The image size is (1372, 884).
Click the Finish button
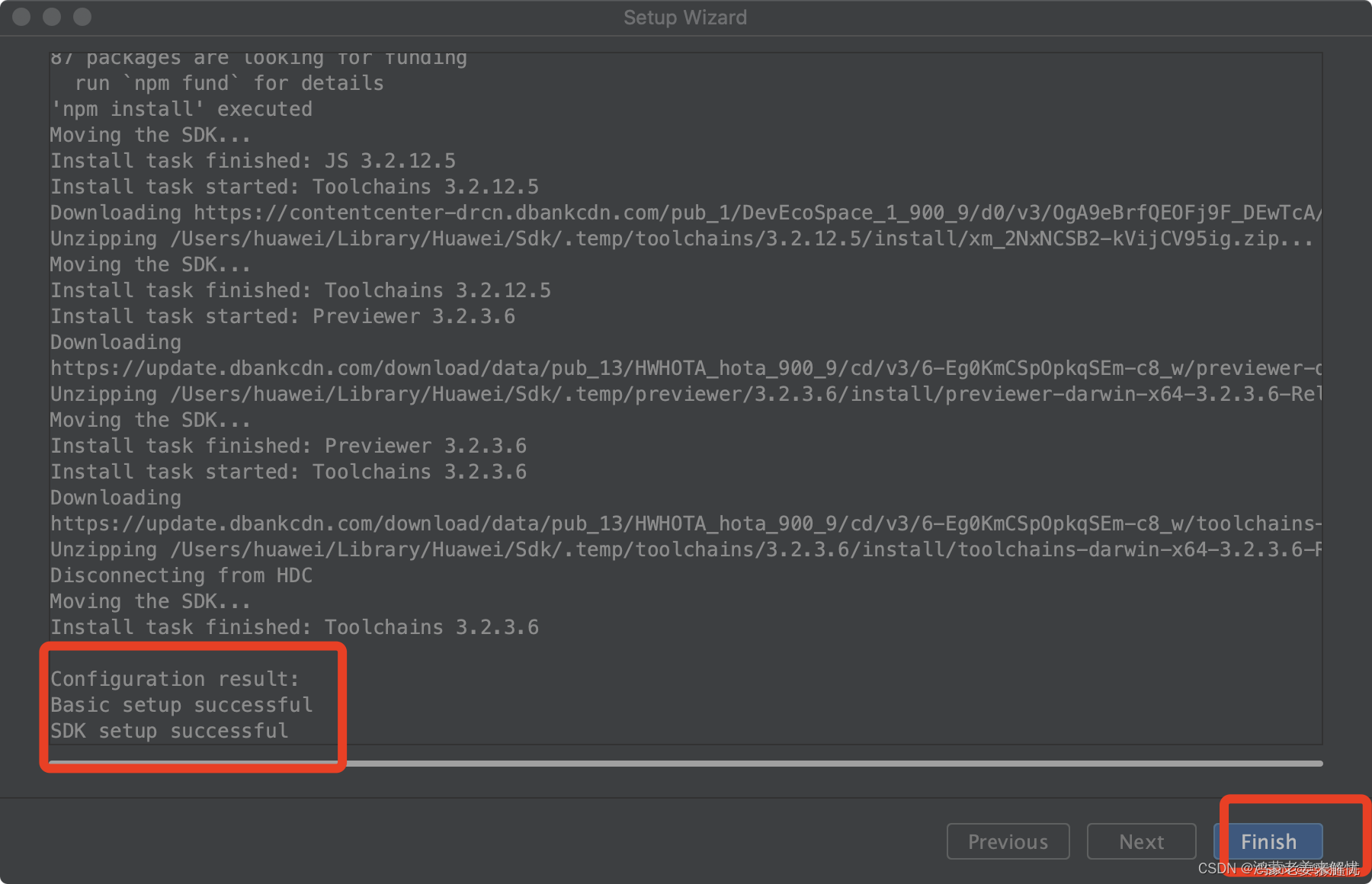1268,841
